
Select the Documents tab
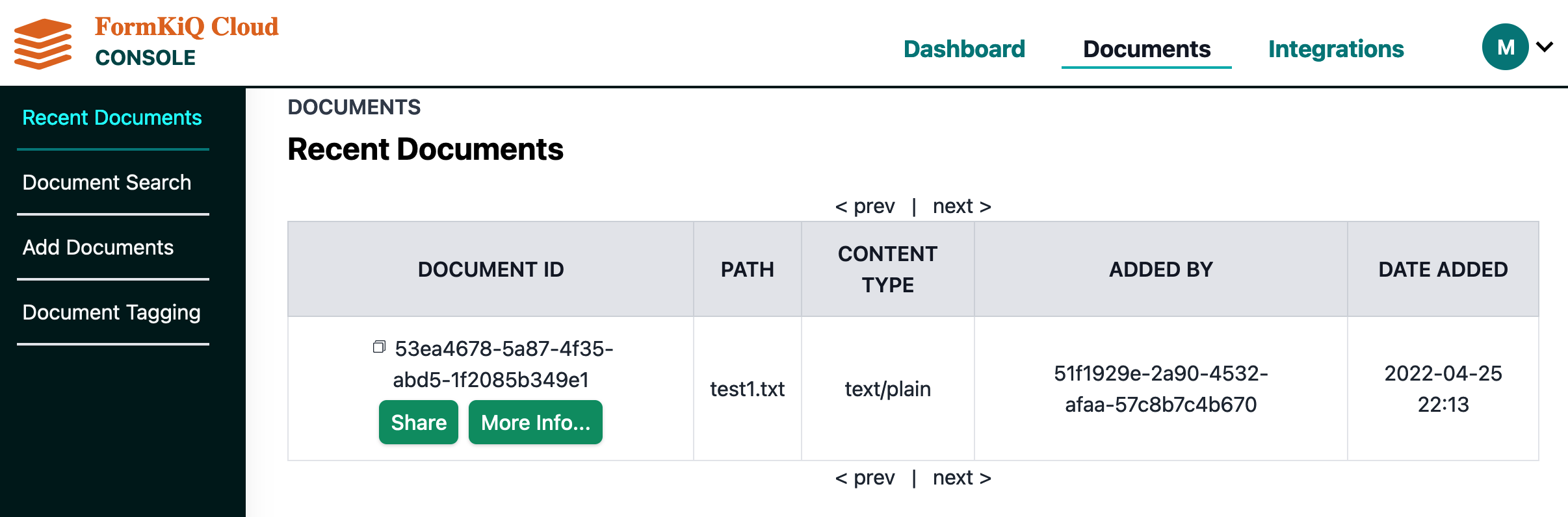point(1147,49)
